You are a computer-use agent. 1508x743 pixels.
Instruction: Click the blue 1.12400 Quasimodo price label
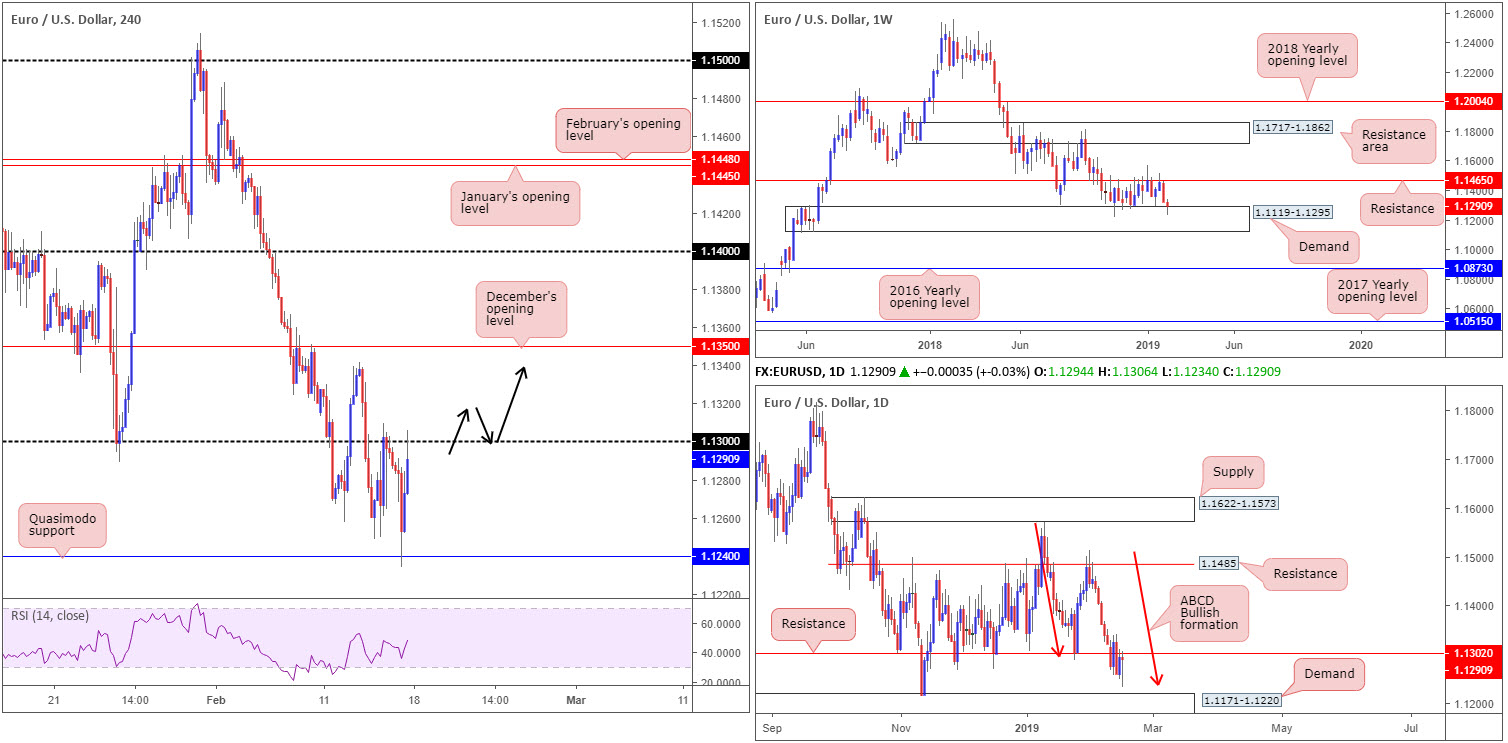(722, 557)
